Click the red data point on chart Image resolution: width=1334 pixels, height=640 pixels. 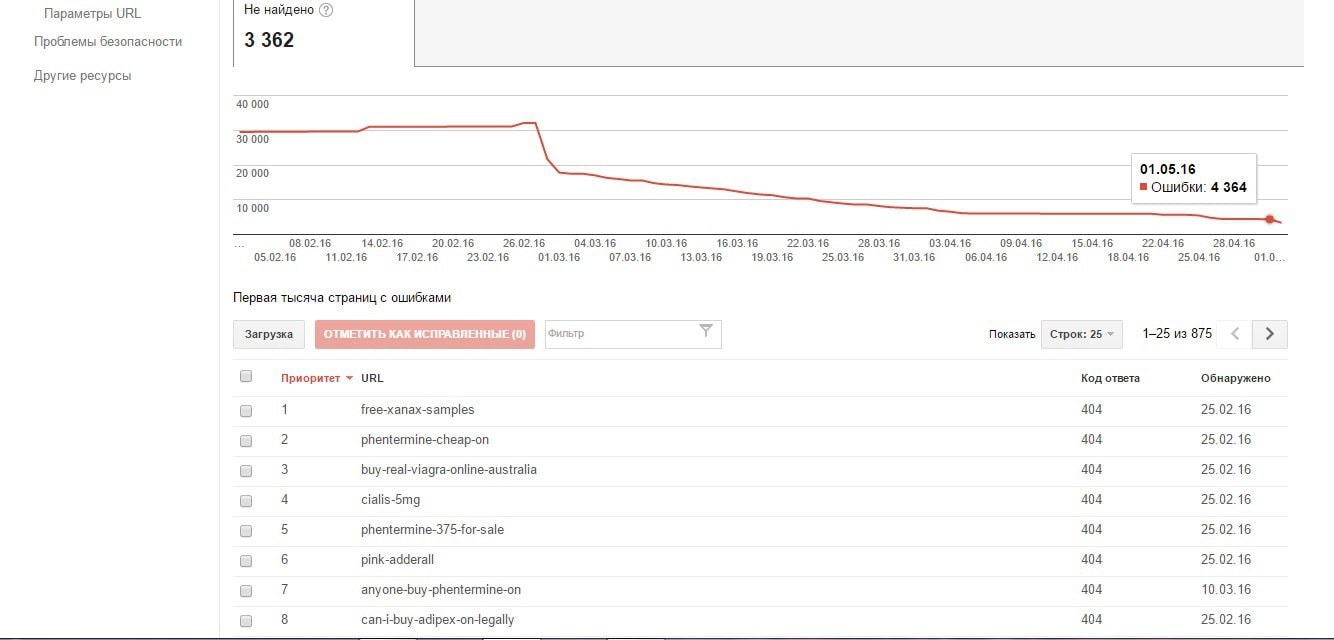click(x=1269, y=219)
